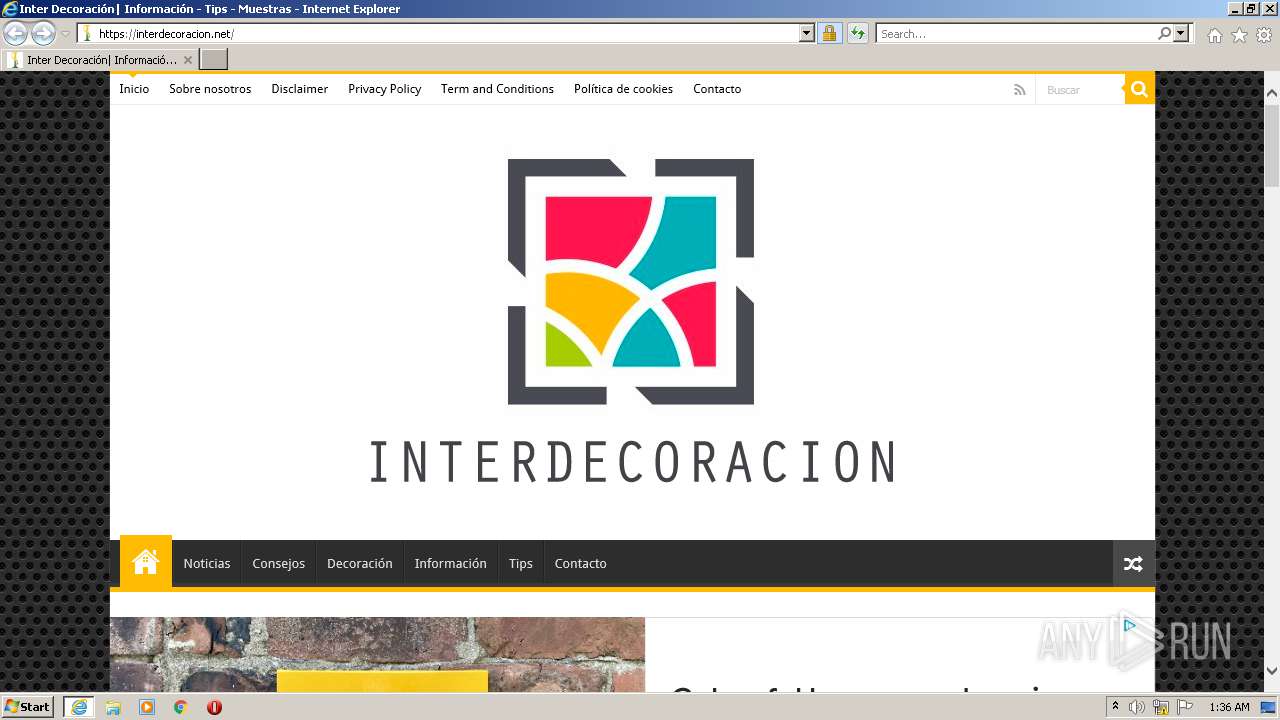Click the vertical scrollbar thumb
1280x720 pixels.
(x=1272, y=144)
